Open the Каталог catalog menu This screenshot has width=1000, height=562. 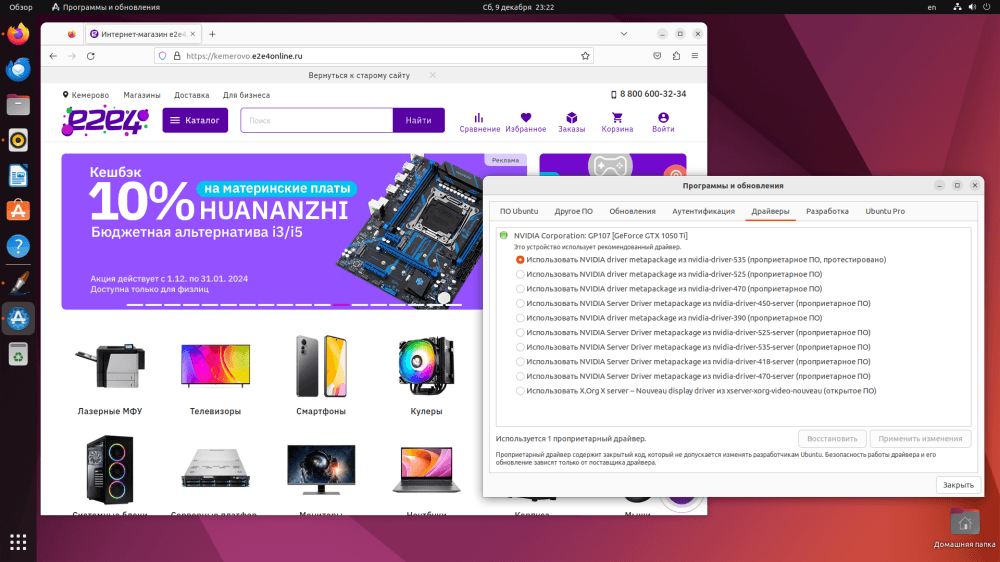(x=195, y=120)
